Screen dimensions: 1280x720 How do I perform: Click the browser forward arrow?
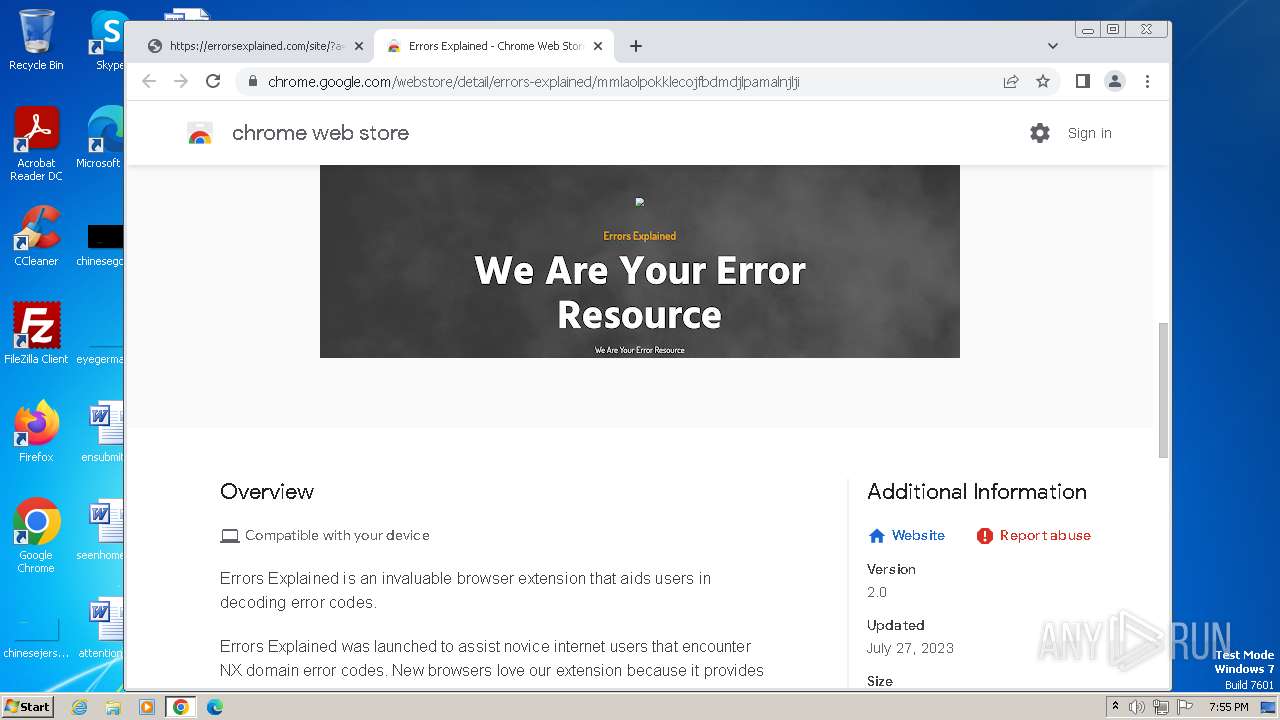coord(181,81)
